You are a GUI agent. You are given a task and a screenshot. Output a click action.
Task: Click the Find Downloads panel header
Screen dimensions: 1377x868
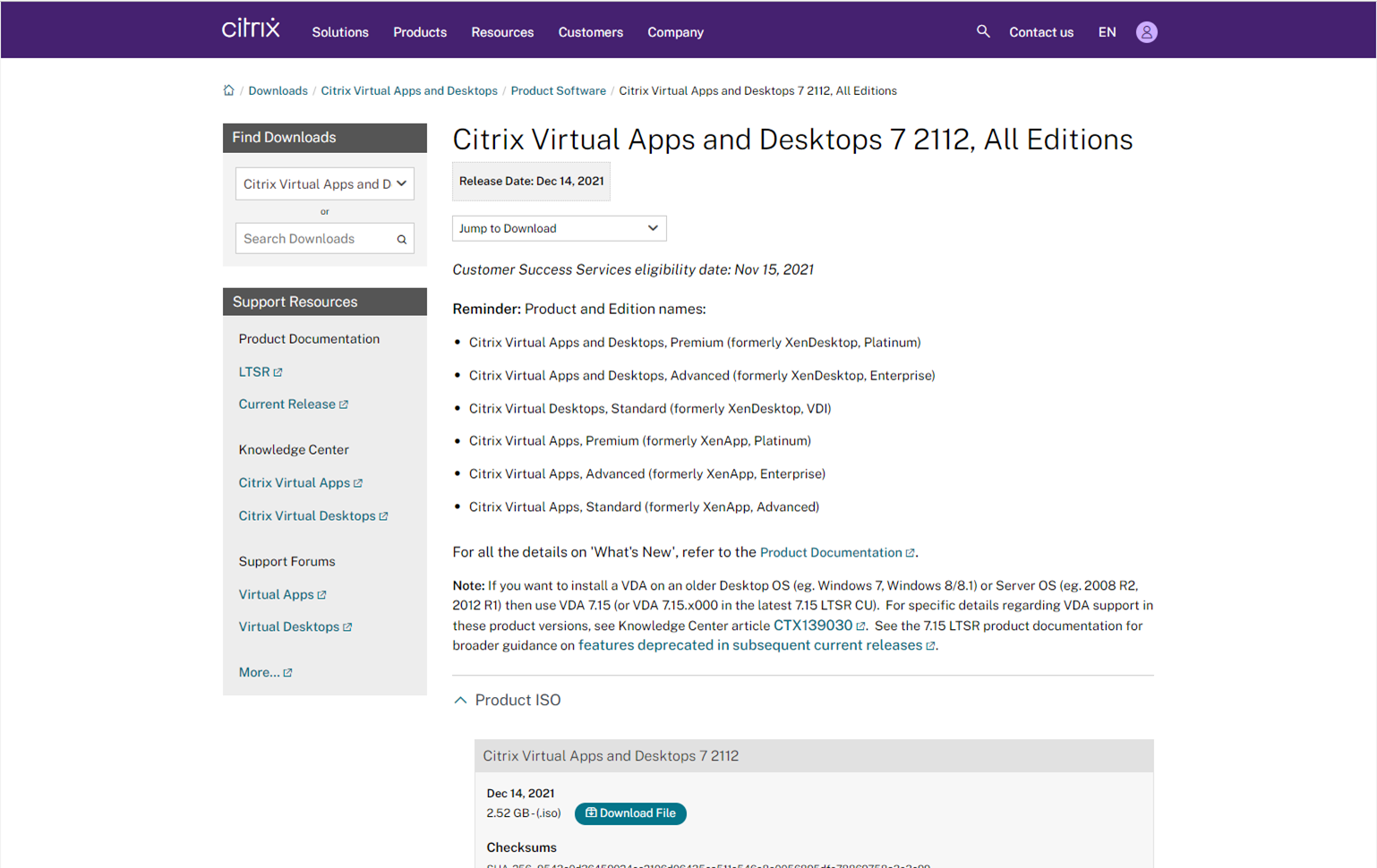(325, 138)
